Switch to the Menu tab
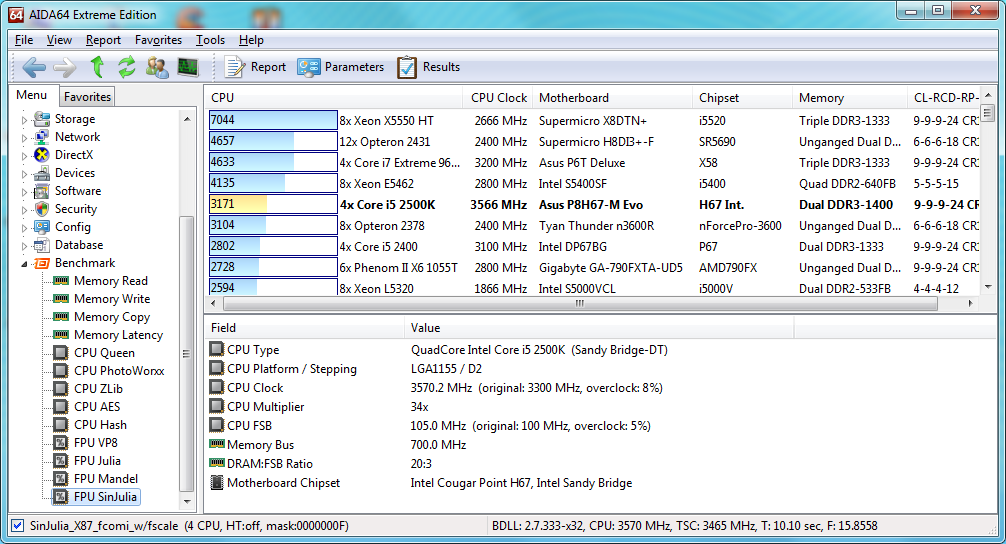Image resolution: width=1006 pixels, height=544 pixels. [x=31, y=95]
